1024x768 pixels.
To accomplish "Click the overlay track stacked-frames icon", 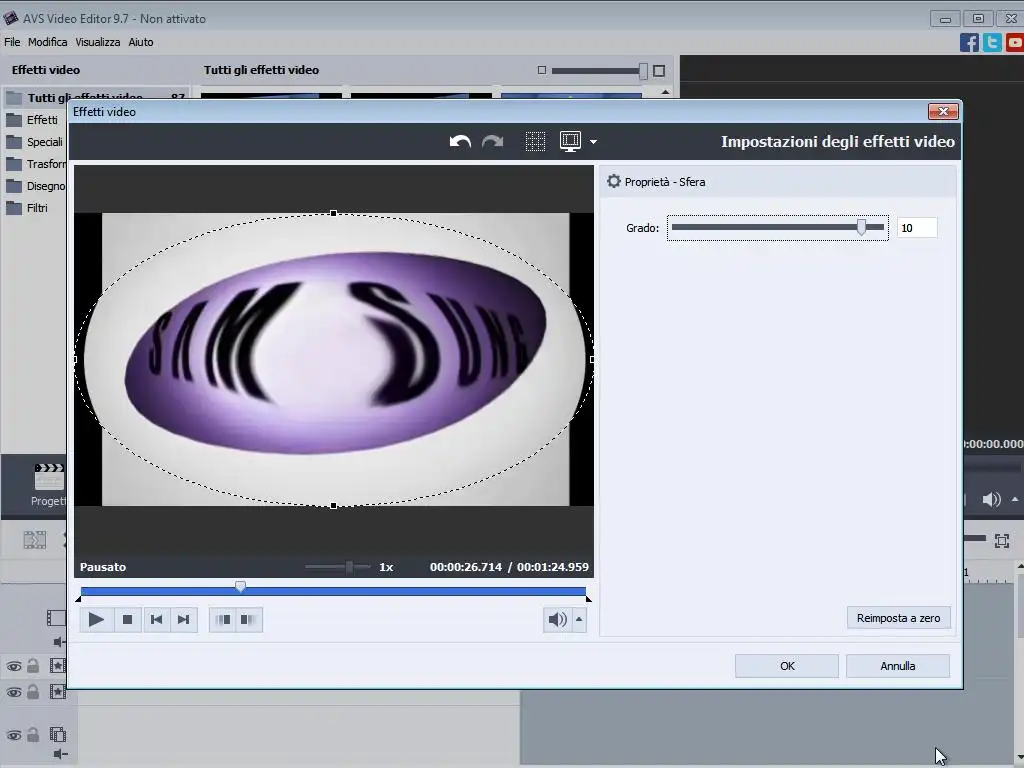I will click(57, 735).
